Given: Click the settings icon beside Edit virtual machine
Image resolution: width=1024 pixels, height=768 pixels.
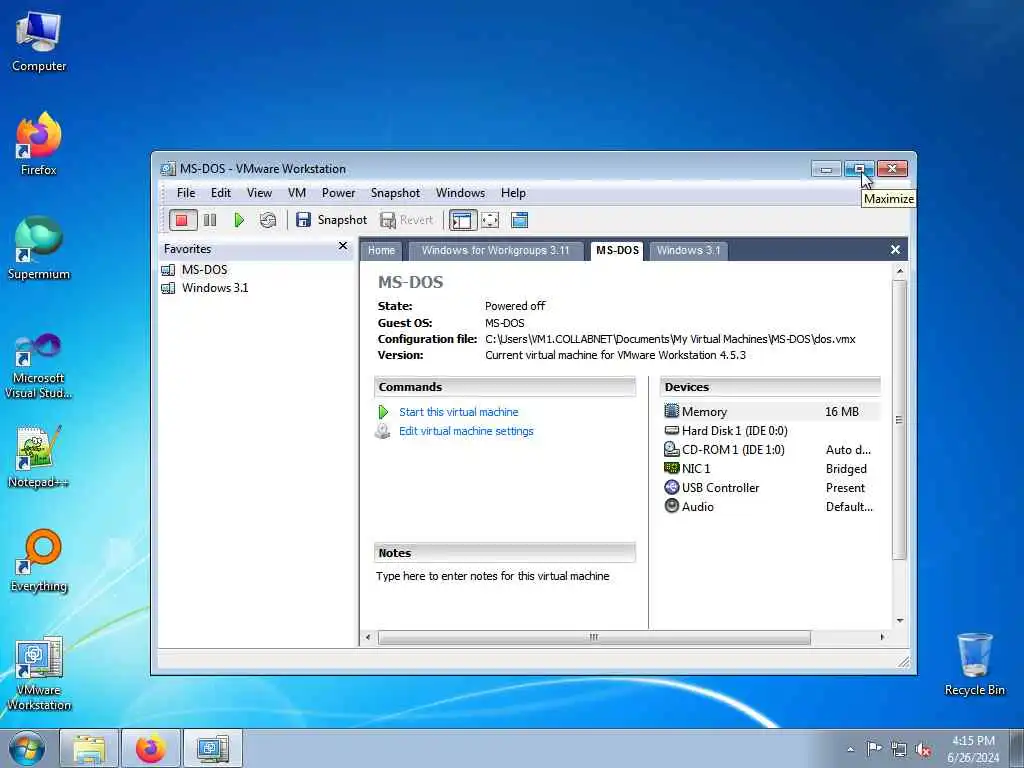Looking at the screenshot, I should (383, 431).
